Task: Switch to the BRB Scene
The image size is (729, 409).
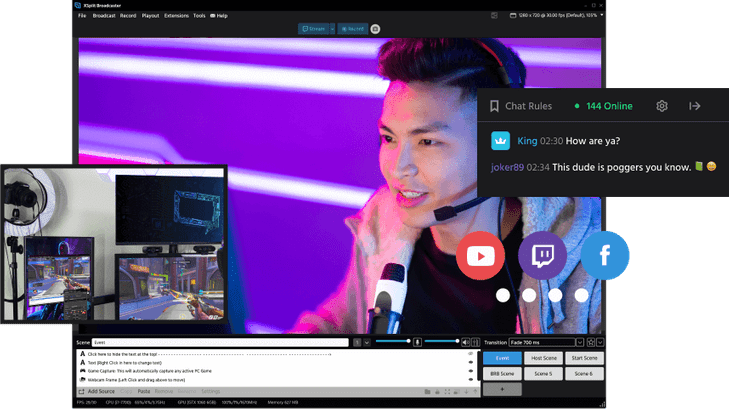Action: pyautogui.click(x=502, y=374)
